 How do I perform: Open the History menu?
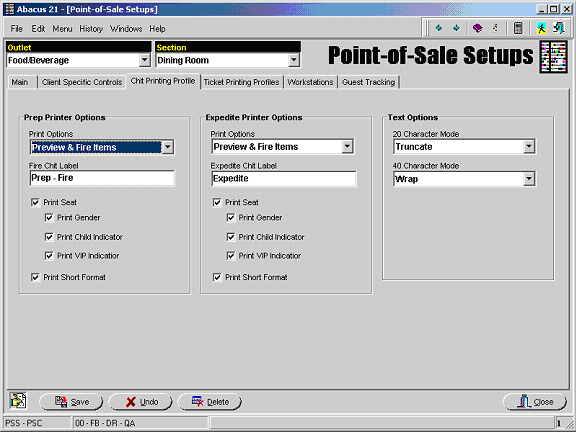tap(91, 29)
